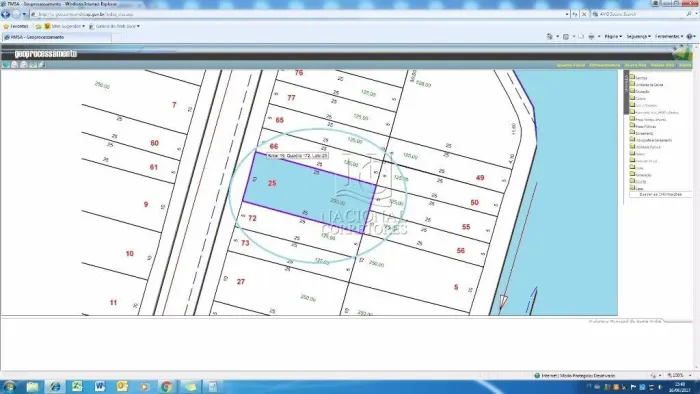700x394 pixels.
Task: Expand the Unidades de Saúde layer folder
Action: [632, 84]
